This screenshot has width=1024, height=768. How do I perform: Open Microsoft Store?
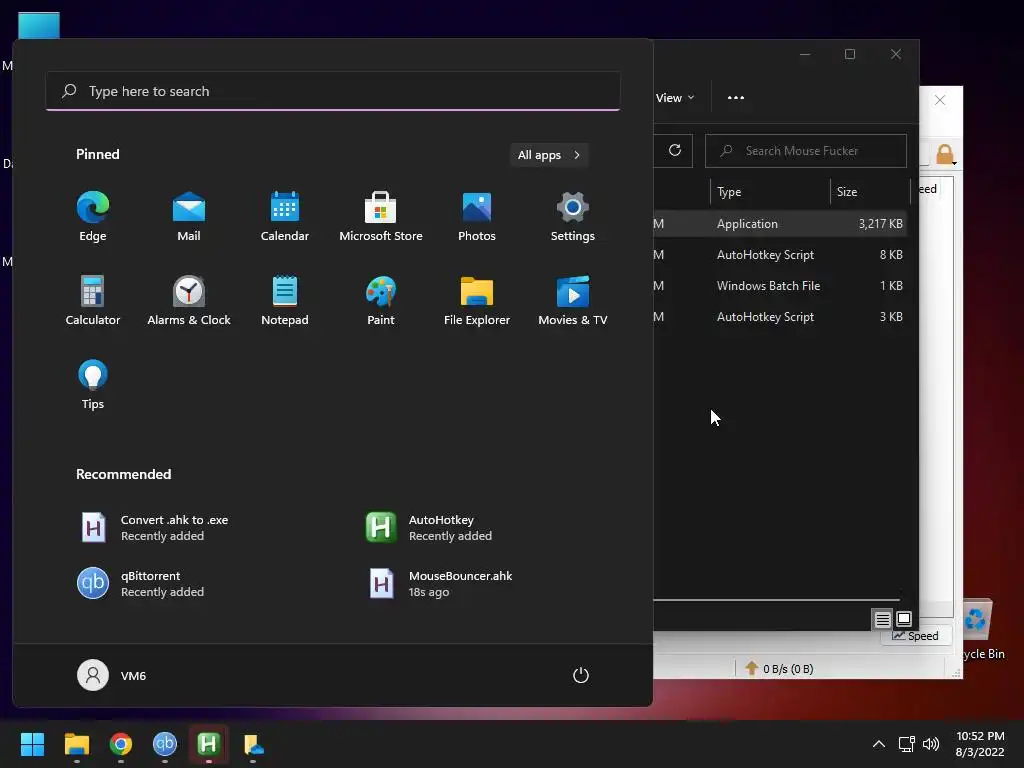[x=381, y=217]
